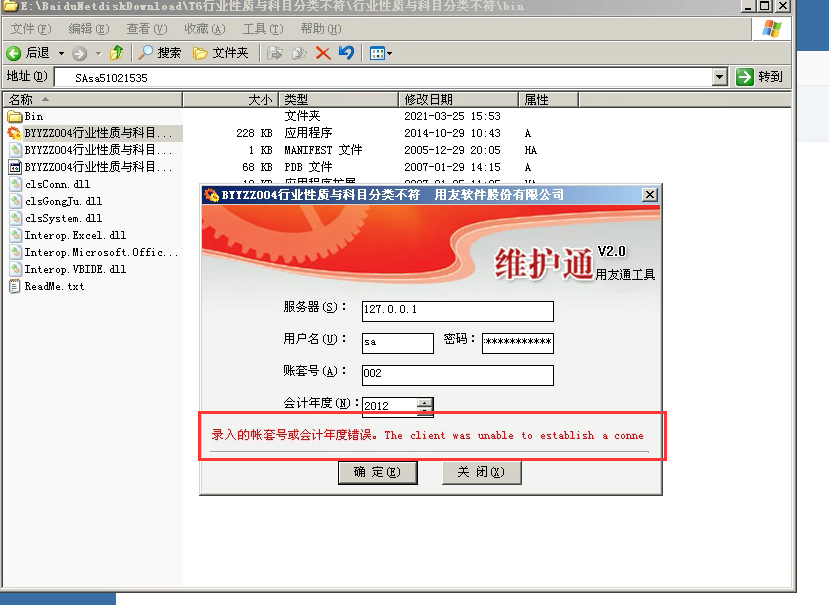Click the red error message text
The image size is (829, 605).
tap(427, 435)
